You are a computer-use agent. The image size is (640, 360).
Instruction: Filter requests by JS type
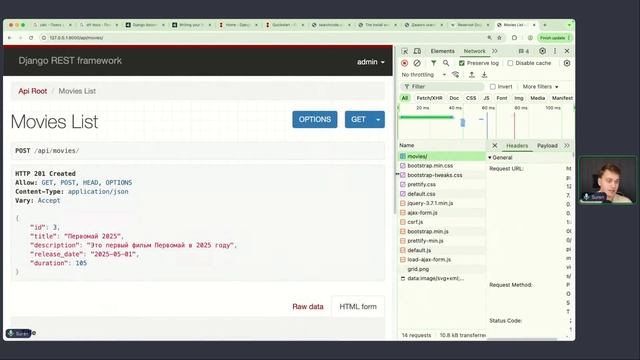click(486, 98)
